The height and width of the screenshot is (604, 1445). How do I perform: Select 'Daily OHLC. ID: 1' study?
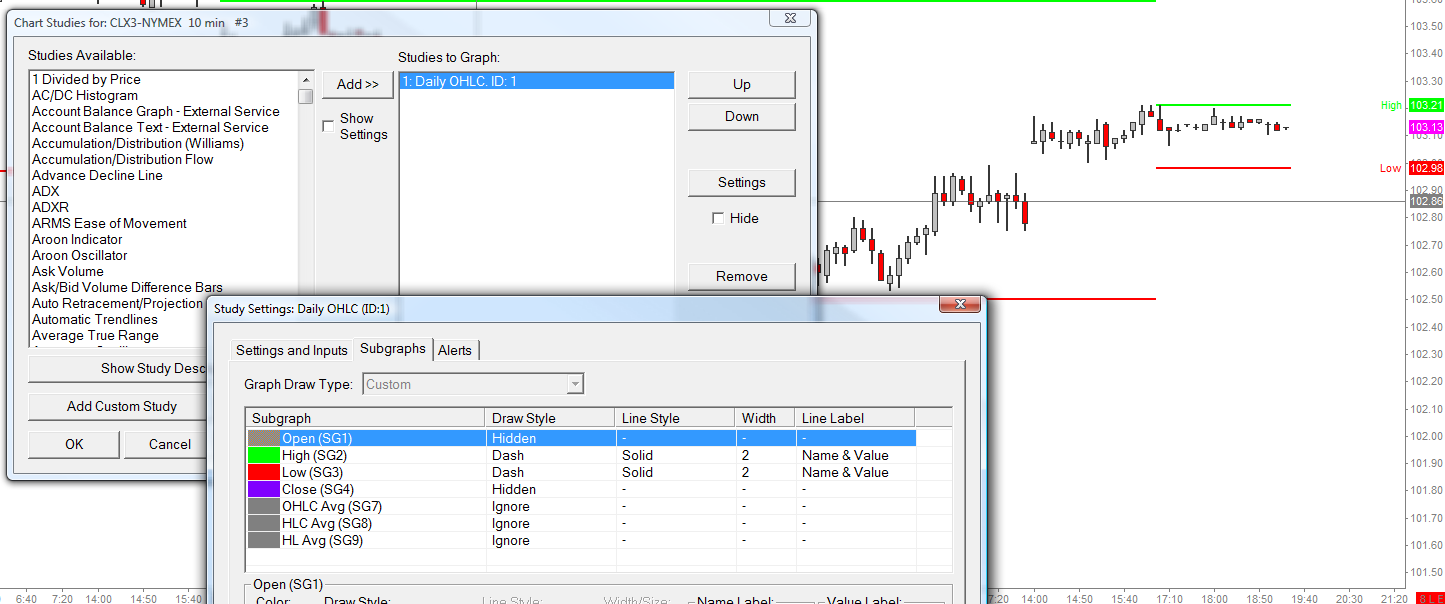(x=536, y=81)
